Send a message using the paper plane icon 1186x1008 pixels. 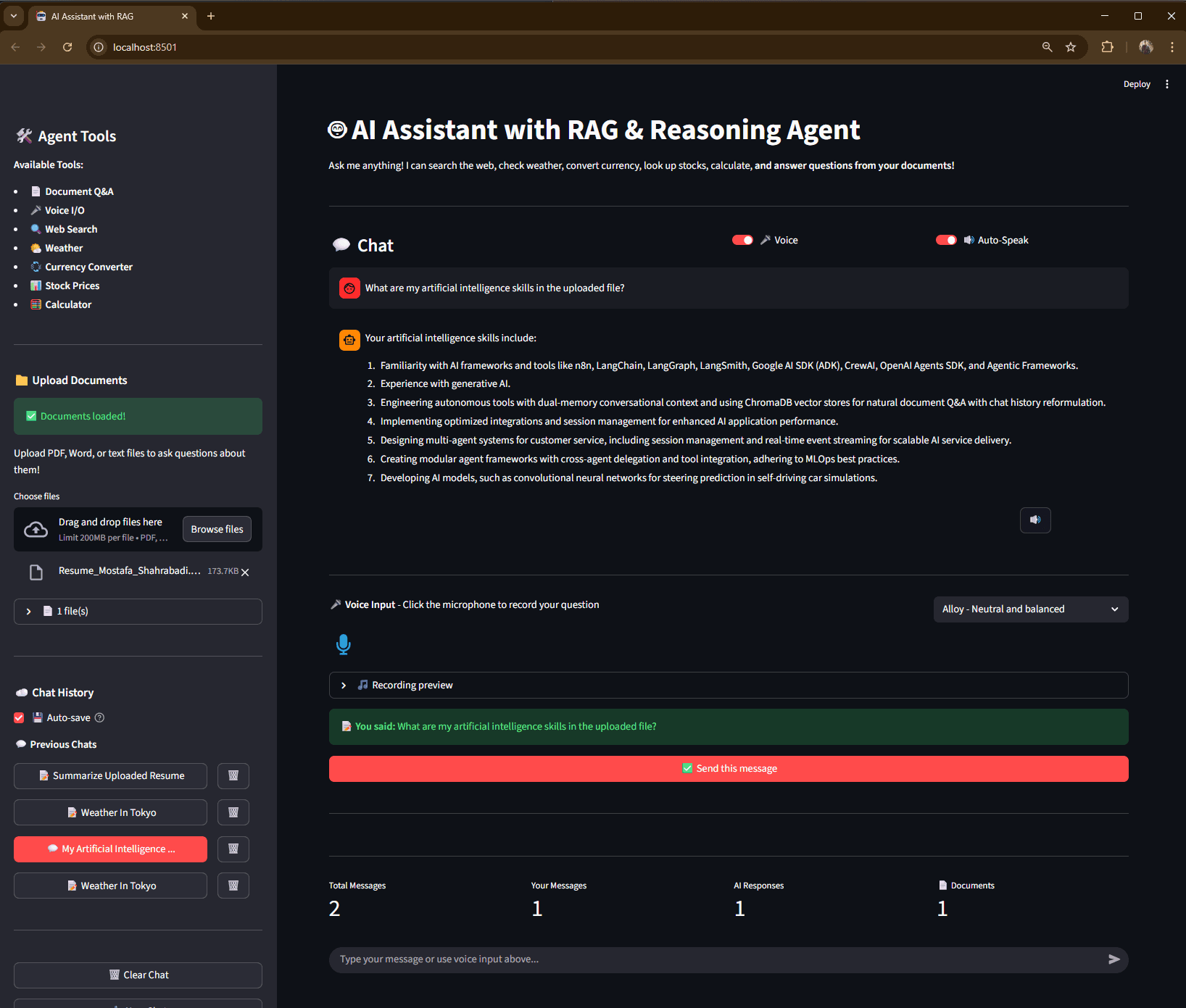(1114, 959)
